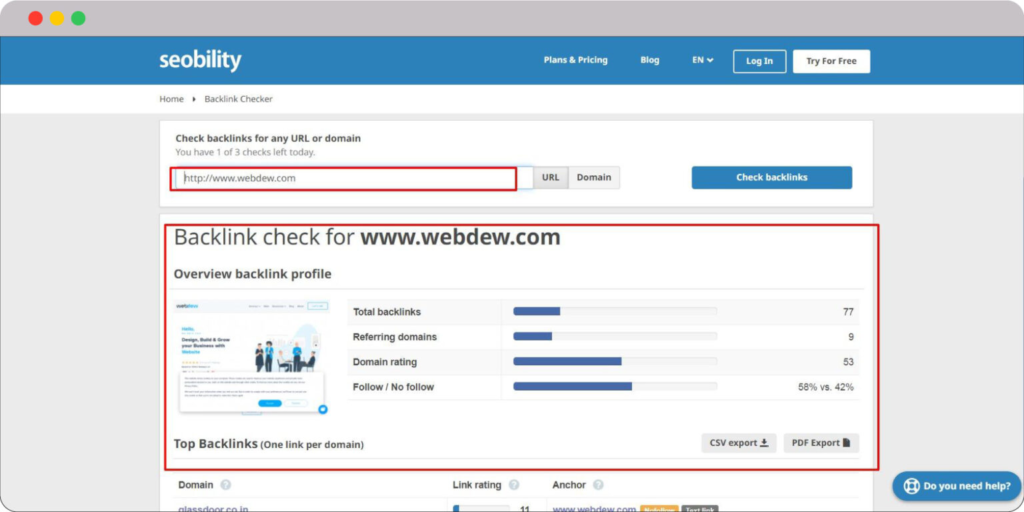Image resolution: width=1024 pixels, height=512 pixels.
Task: Click the Total backlinks progress bar
Action: [615, 312]
